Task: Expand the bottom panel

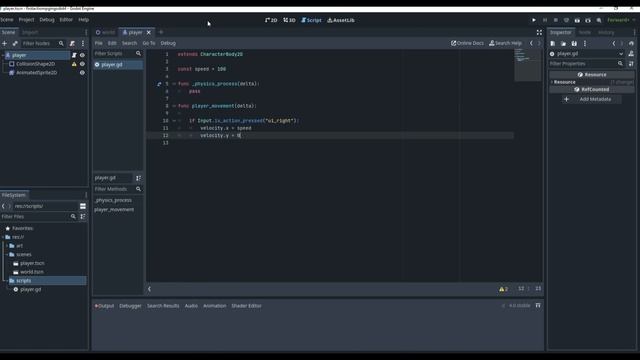Action: click(538, 305)
